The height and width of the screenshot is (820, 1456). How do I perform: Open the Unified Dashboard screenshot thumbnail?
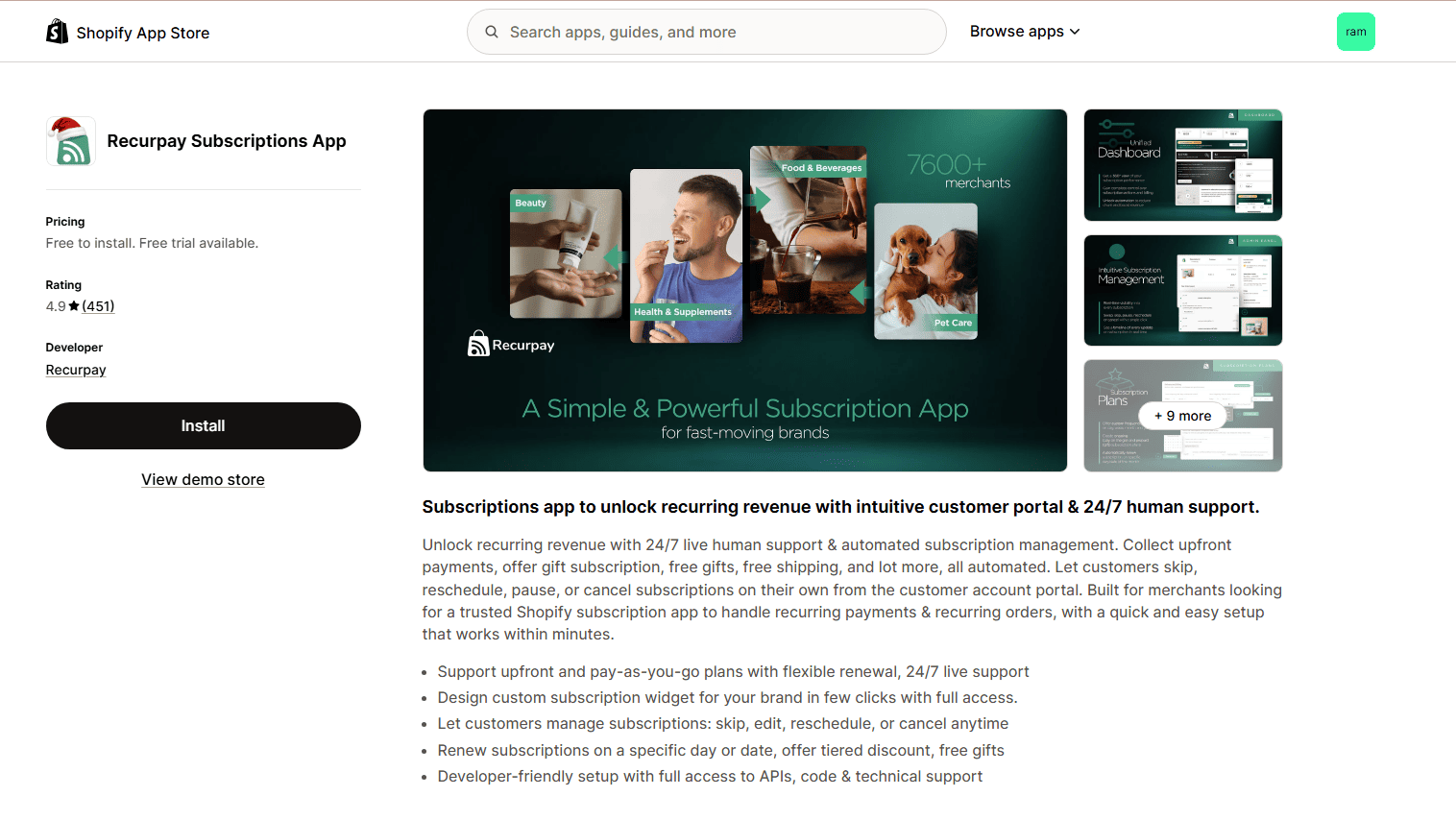[1183, 165]
